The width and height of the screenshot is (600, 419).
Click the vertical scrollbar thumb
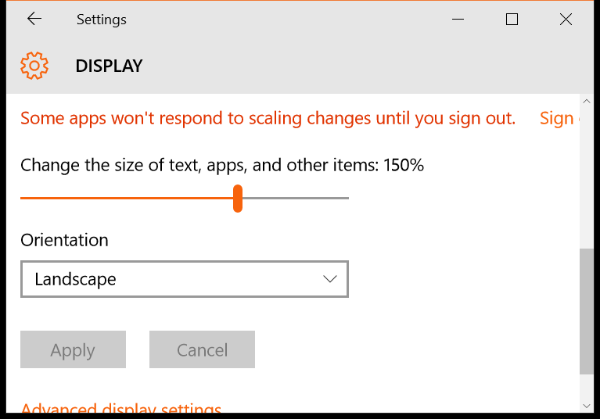pyautogui.click(x=587, y=311)
